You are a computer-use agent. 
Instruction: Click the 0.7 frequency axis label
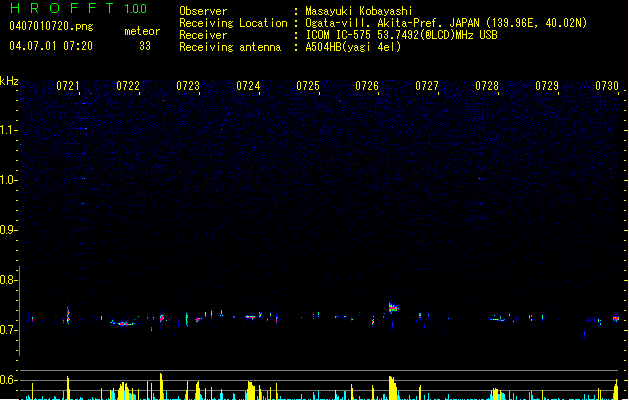pos(8,330)
